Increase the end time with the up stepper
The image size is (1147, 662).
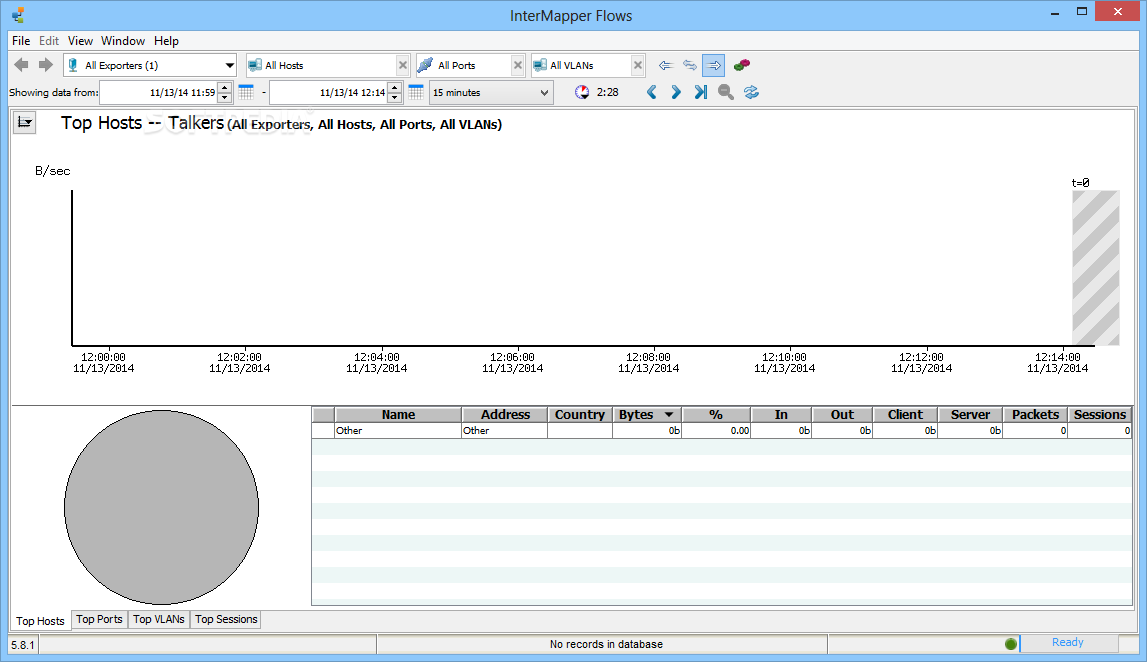point(394,88)
